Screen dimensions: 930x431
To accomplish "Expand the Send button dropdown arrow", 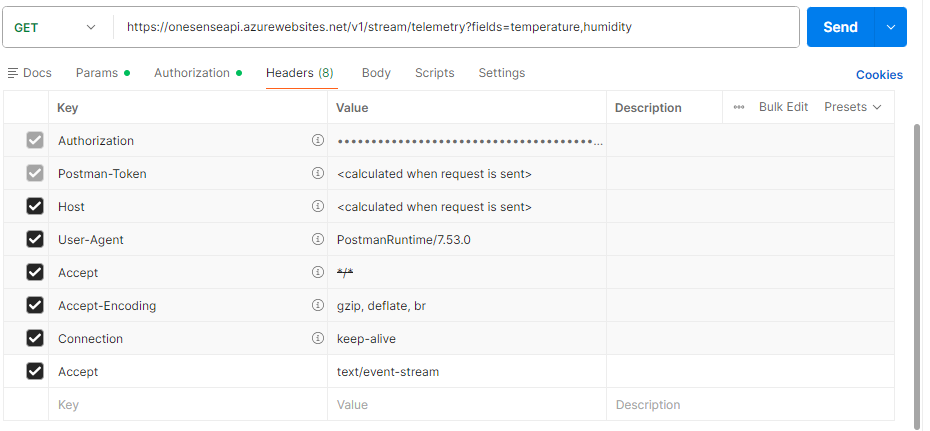I will pos(890,27).
